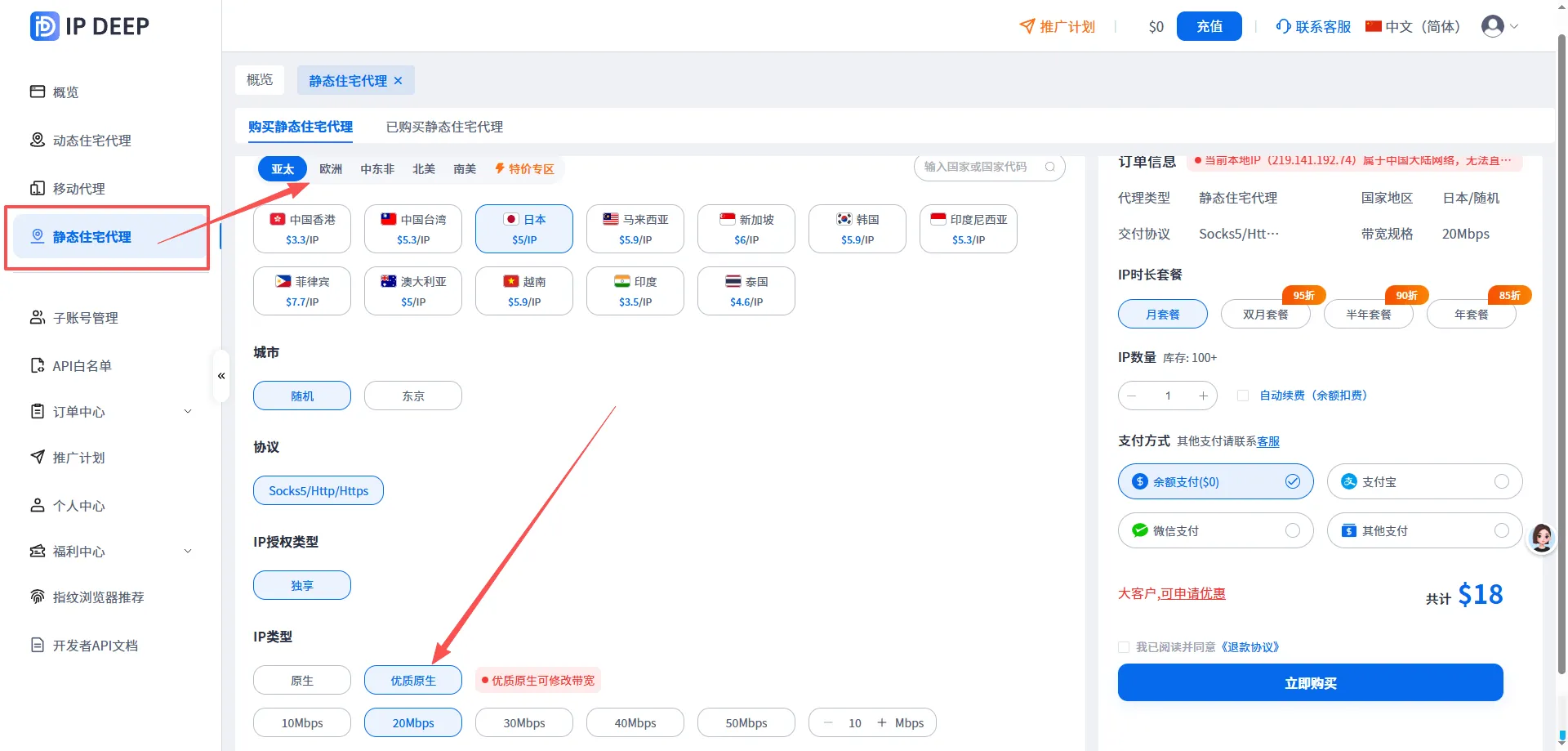This screenshot has height=751, width=1568.
Task: Select the 北美 region tab
Action: tap(424, 169)
